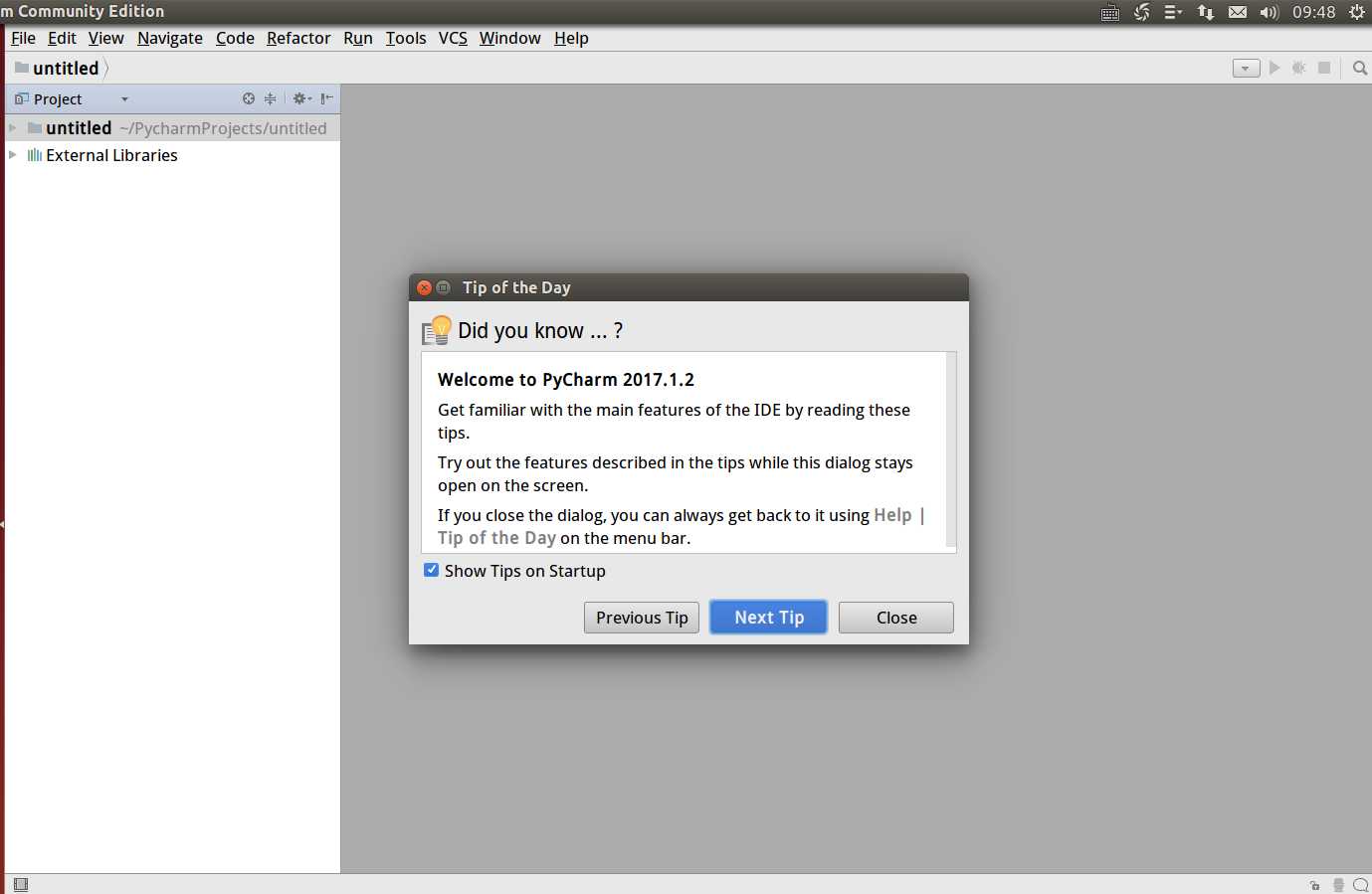The image size is (1372, 894).
Task: Select External Libraries in project tree
Action: point(111,155)
